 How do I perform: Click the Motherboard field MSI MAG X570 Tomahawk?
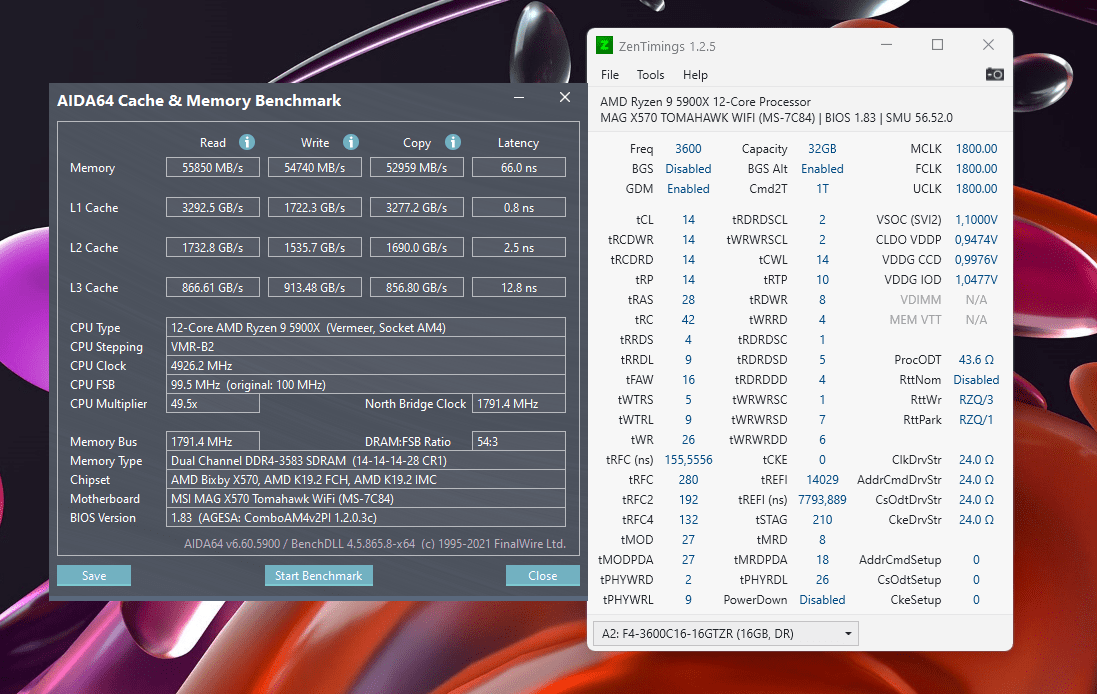(x=366, y=498)
